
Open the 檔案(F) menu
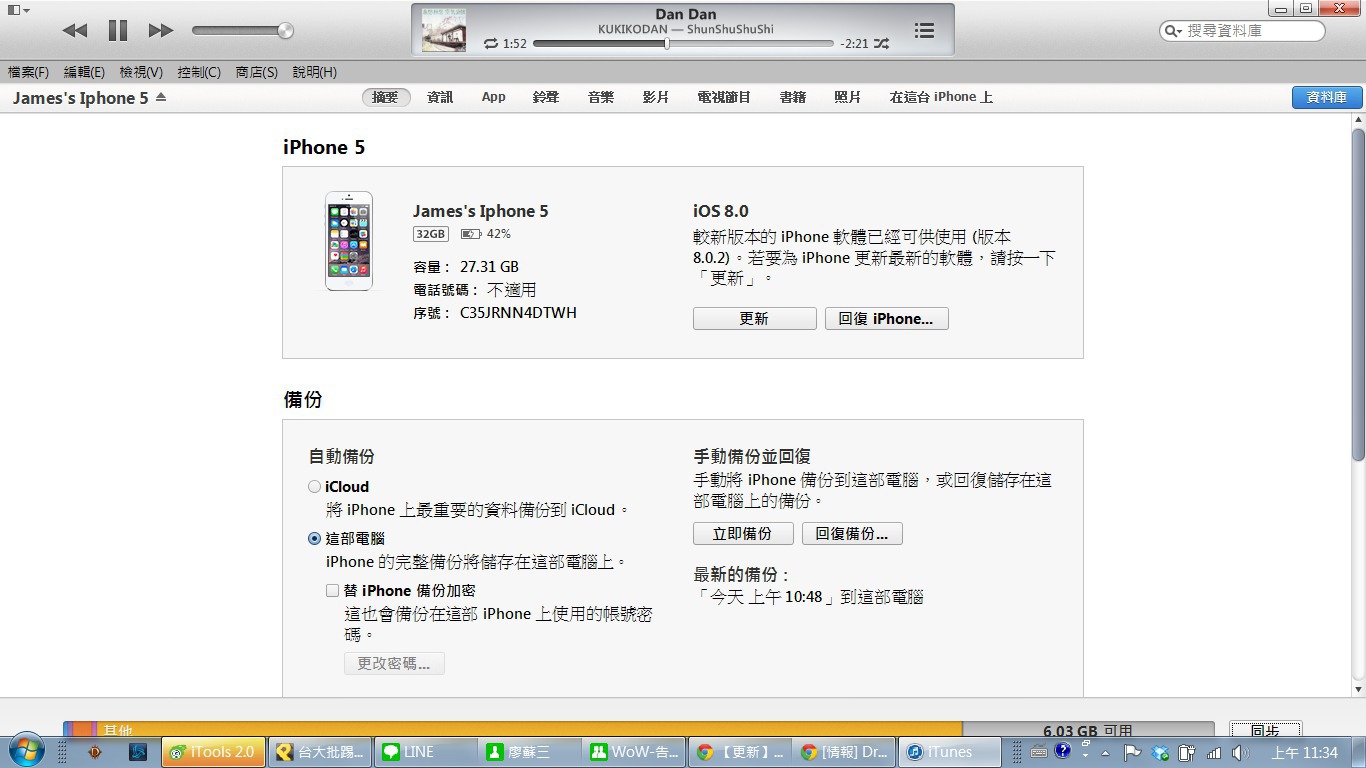click(x=28, y=72)
